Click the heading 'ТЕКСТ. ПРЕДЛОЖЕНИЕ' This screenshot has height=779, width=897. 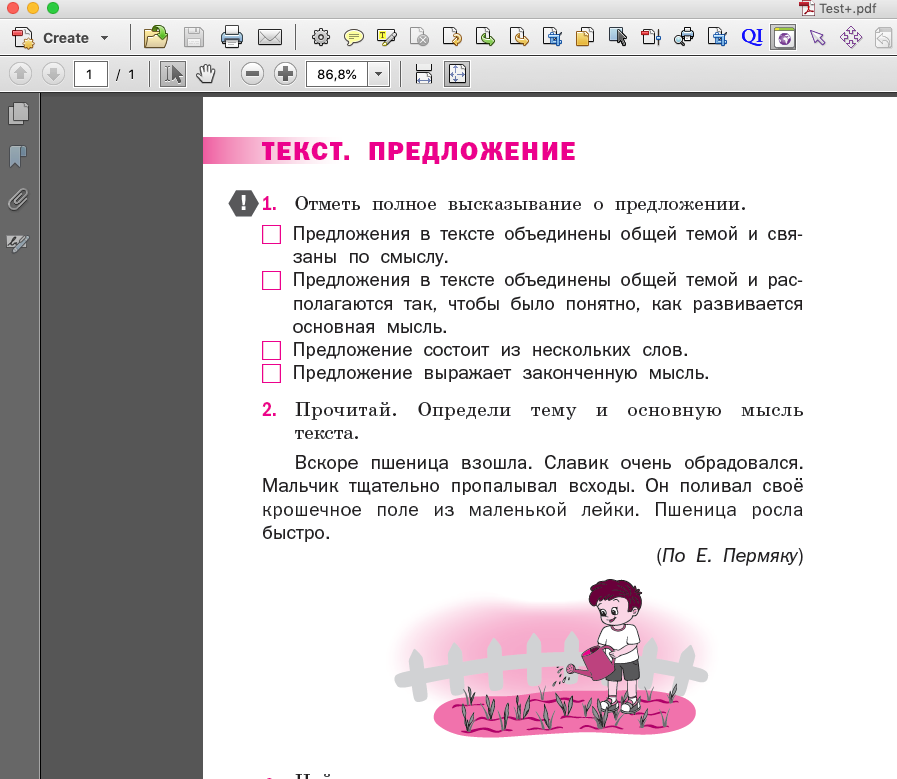pos(419,152)
